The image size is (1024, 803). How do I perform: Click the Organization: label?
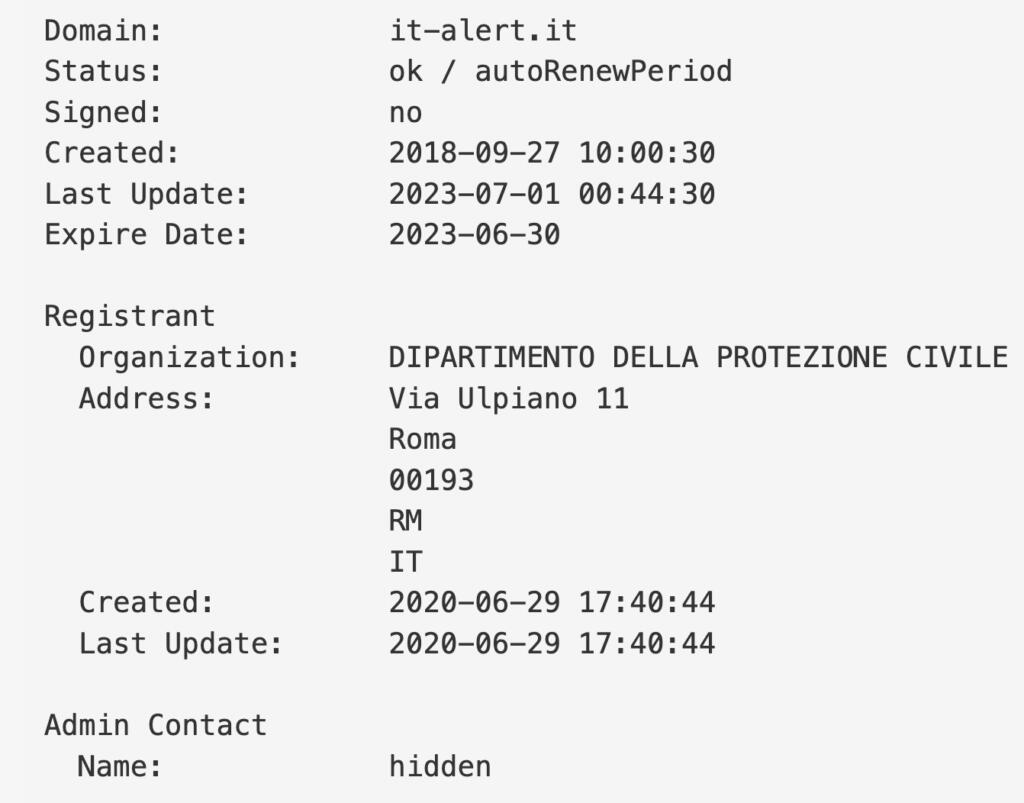[x=189, y=358]
